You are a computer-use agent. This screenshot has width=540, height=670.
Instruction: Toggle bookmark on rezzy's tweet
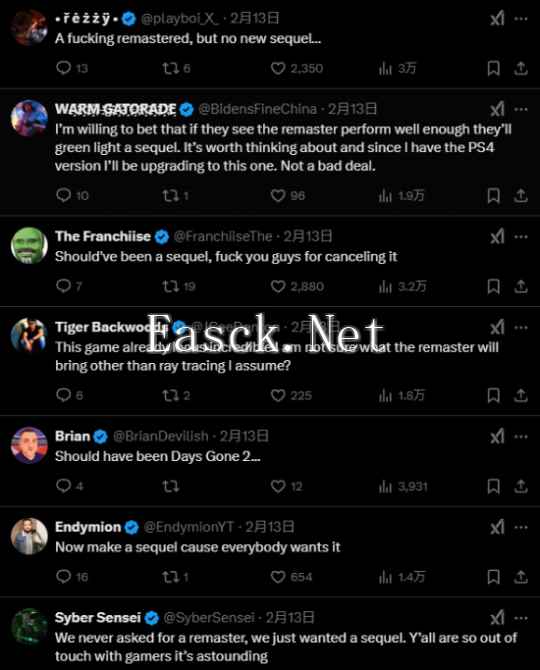(x=494, y=68)
